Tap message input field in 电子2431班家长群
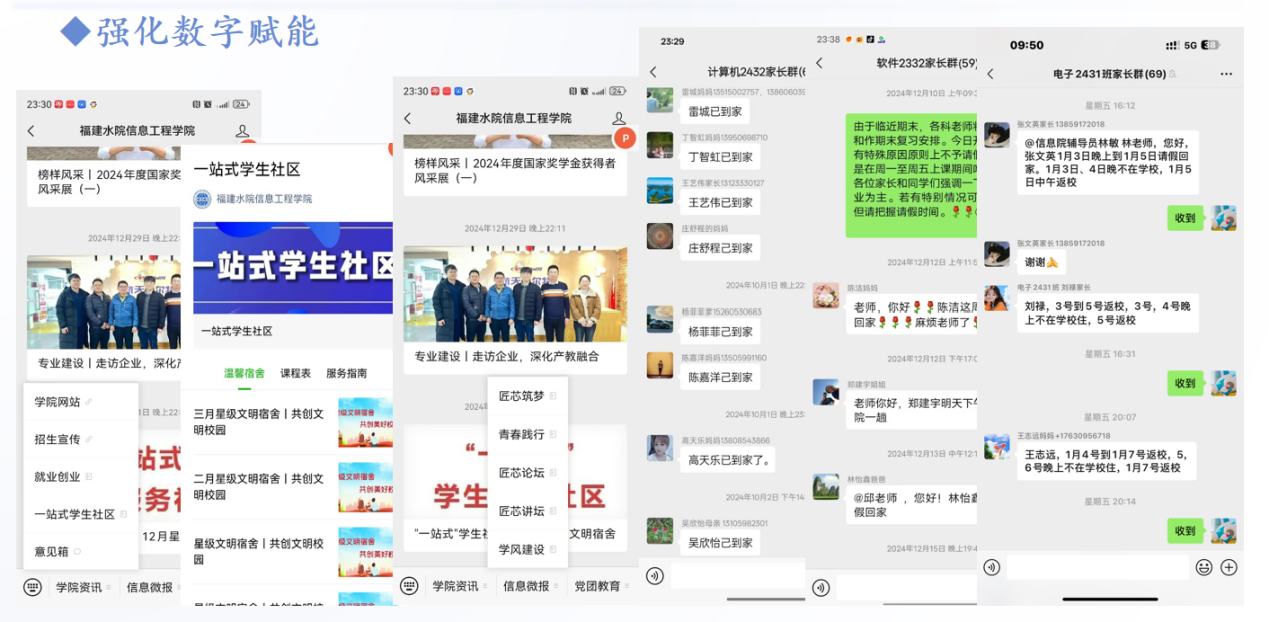 click(1097, 567)
